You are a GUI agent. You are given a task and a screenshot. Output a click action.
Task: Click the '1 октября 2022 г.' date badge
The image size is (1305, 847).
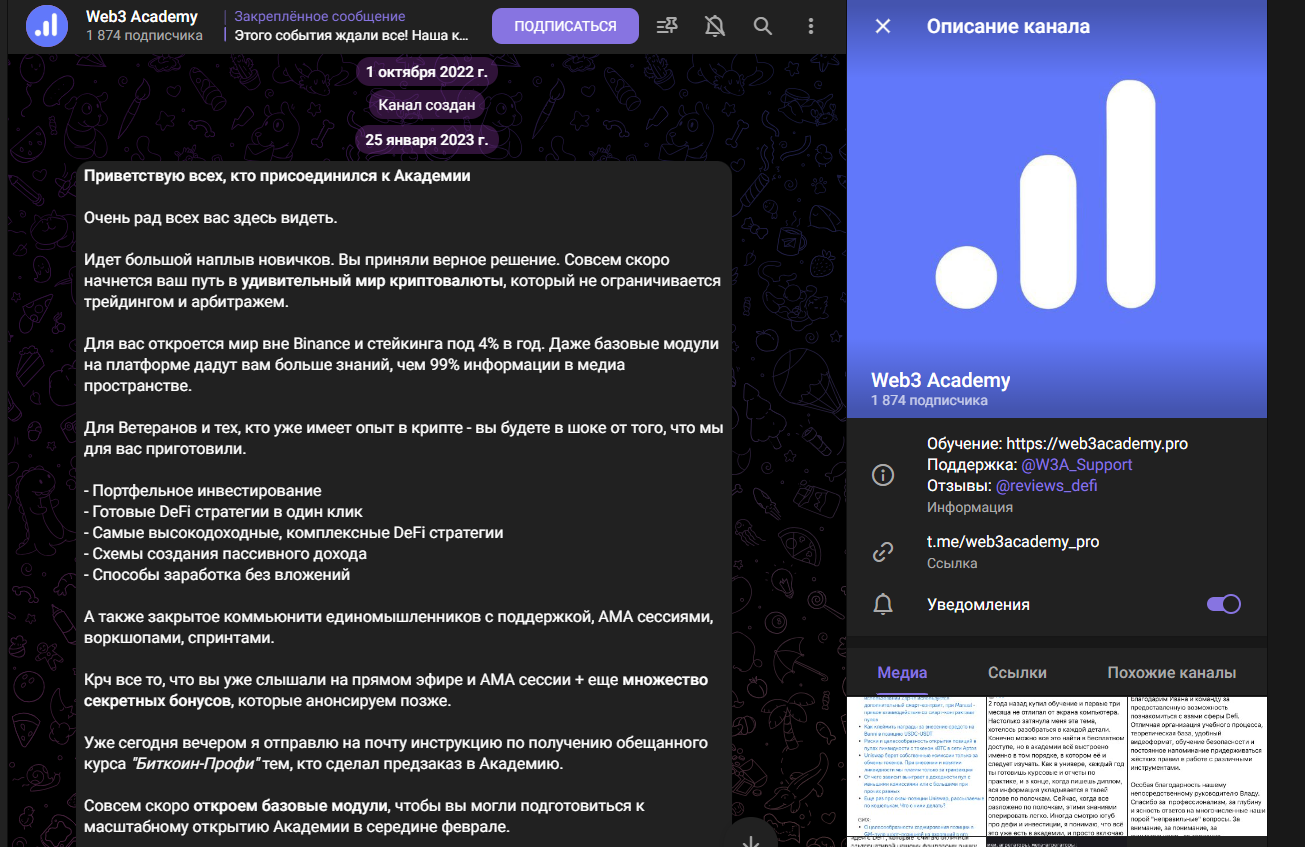click(427, 72)
